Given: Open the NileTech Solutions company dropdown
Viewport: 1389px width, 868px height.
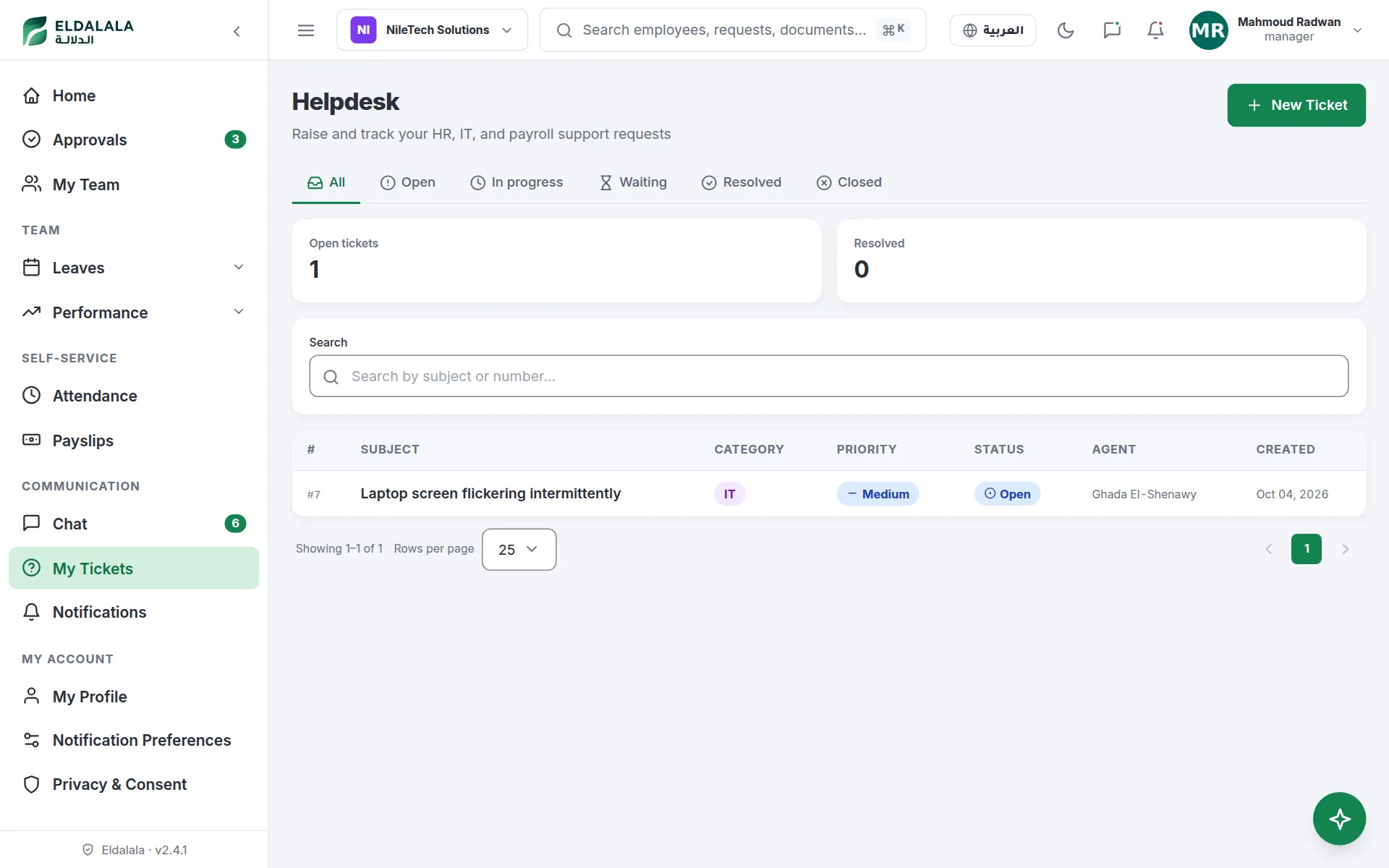Looking at the screenshot, I should (x=432, y=30).
